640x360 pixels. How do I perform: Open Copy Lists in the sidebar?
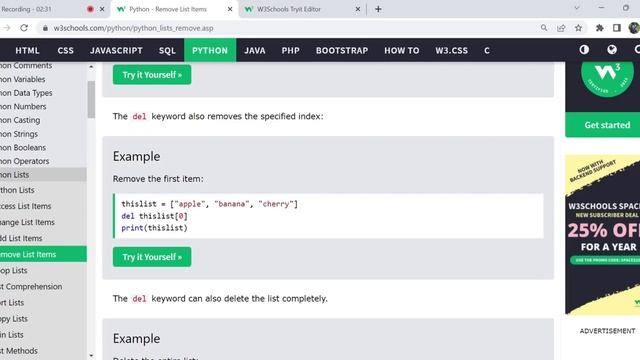tap(43, 318)
